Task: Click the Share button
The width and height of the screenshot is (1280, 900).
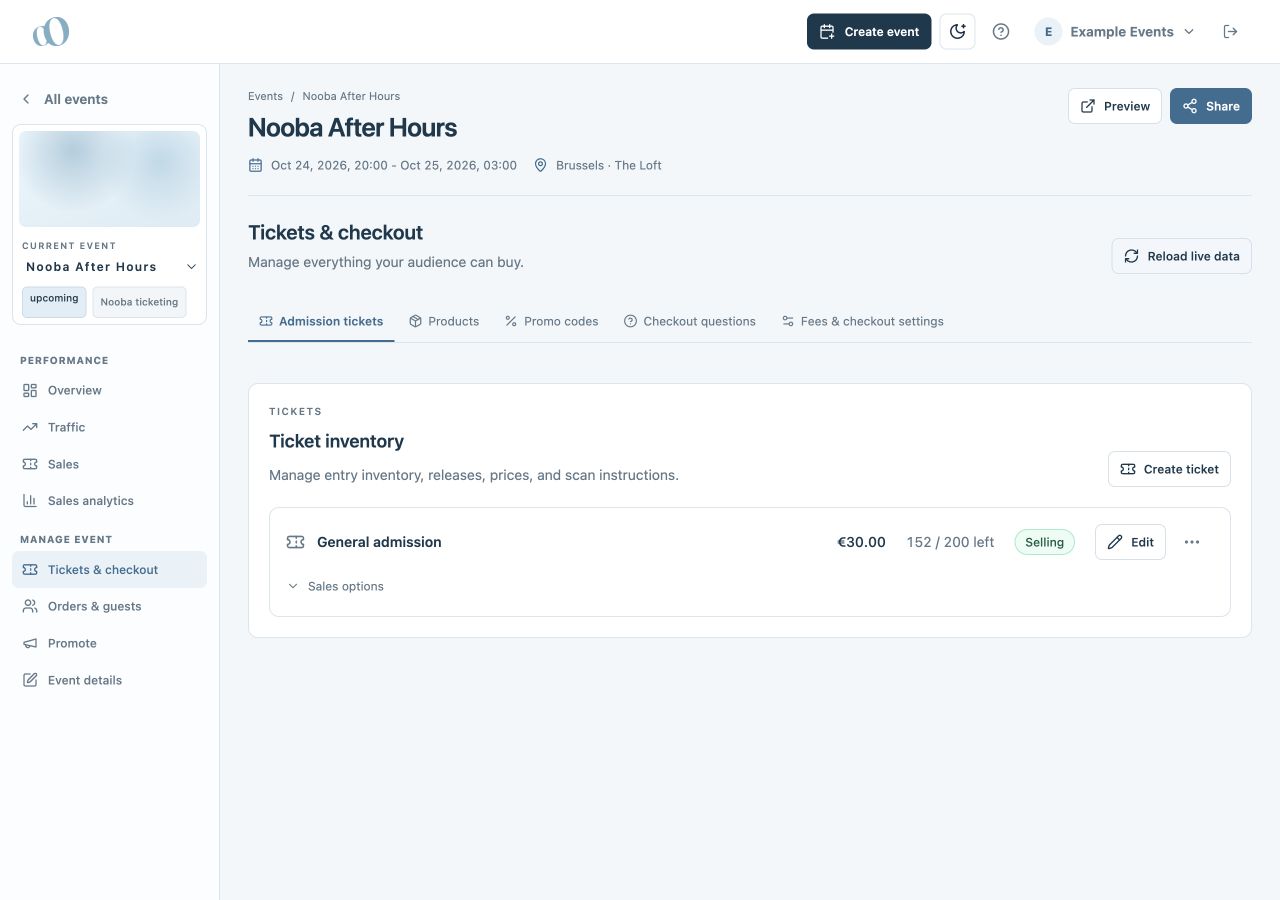Action: coord(1211,106)
